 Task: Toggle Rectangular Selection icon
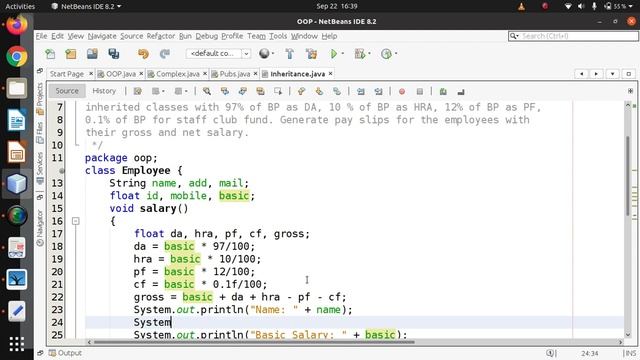click(278, 91)
